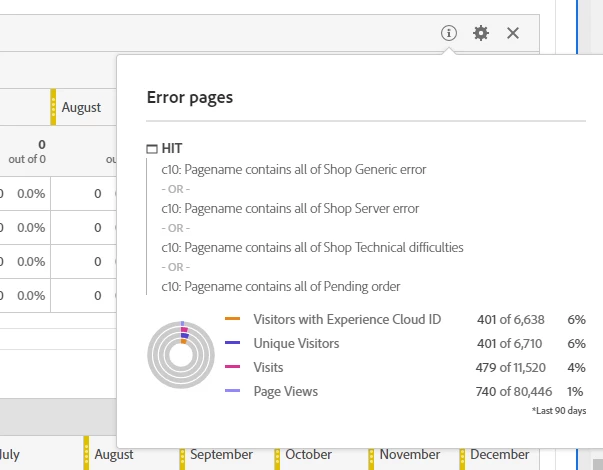
Task: Click the info icon for segment details
Action: click(x=449, y=33)
